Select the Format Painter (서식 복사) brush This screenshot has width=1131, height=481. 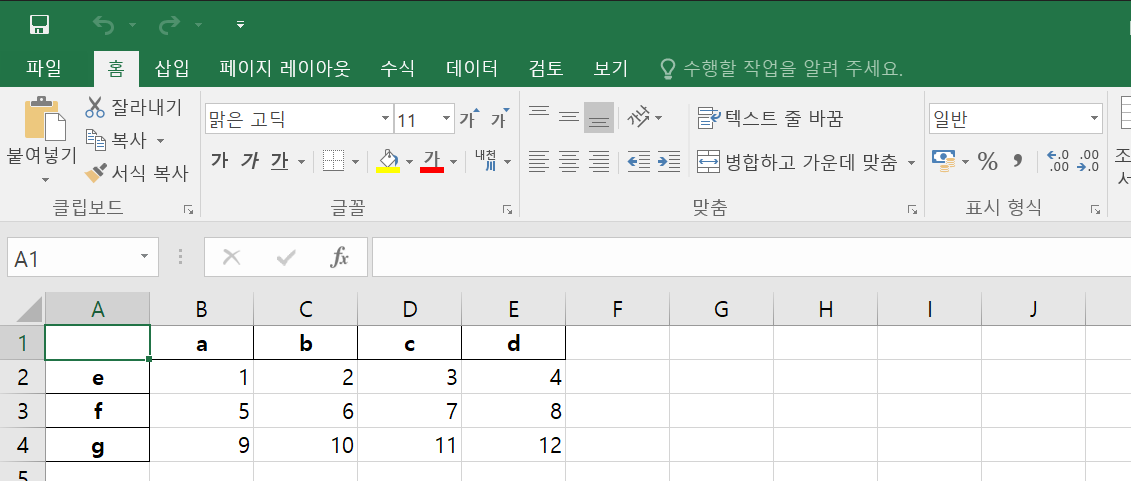(96, 173)
